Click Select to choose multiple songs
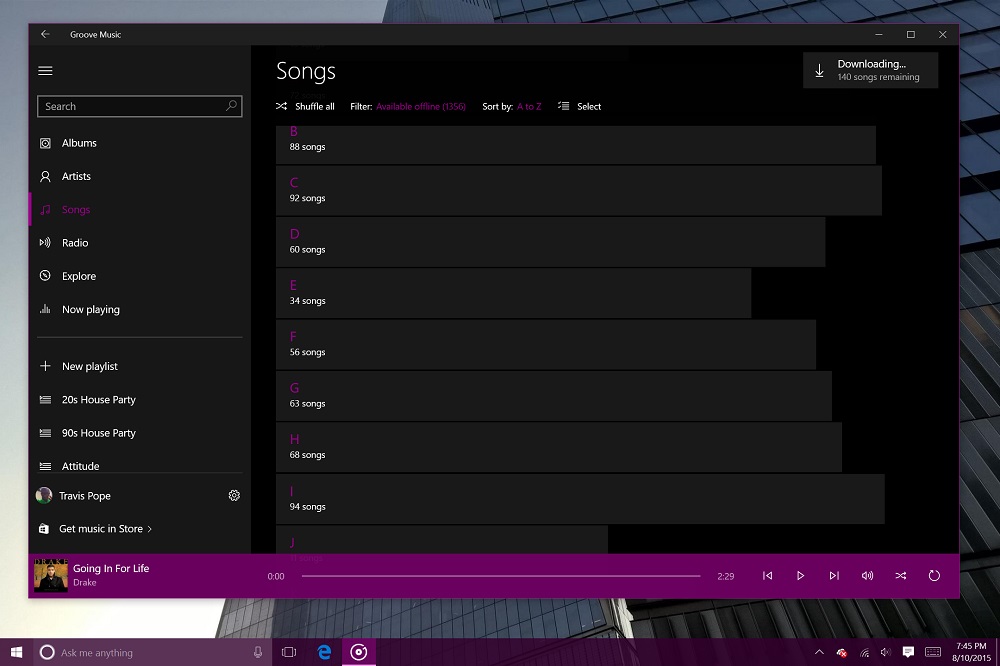The height and width of the screenshot is (666, 1000). point(579,107)
